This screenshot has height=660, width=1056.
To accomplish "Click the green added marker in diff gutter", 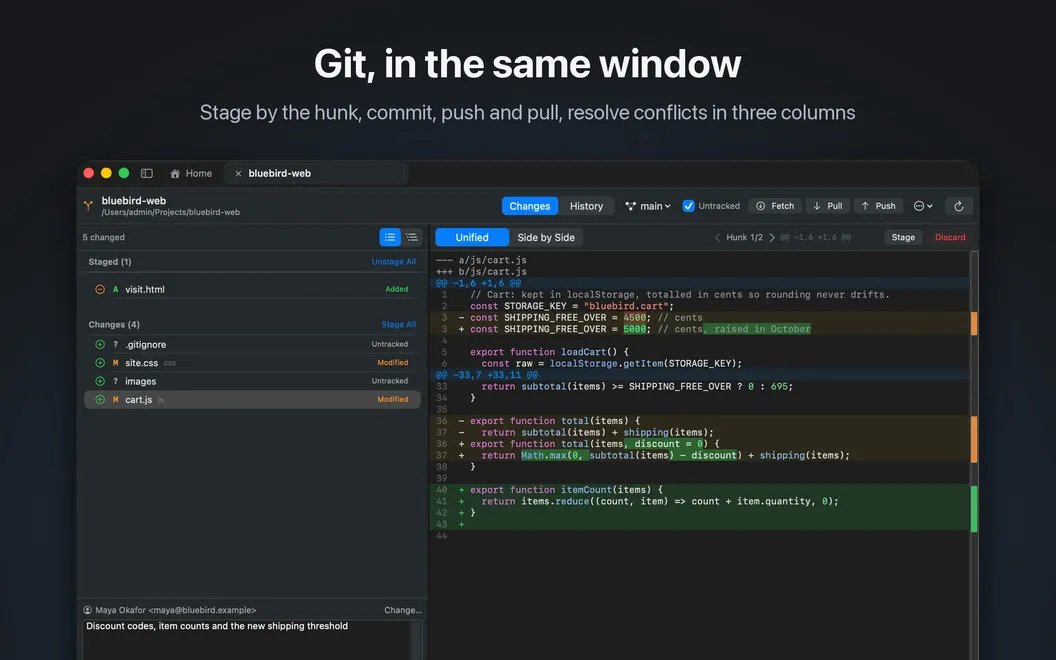I will [974, 508].
